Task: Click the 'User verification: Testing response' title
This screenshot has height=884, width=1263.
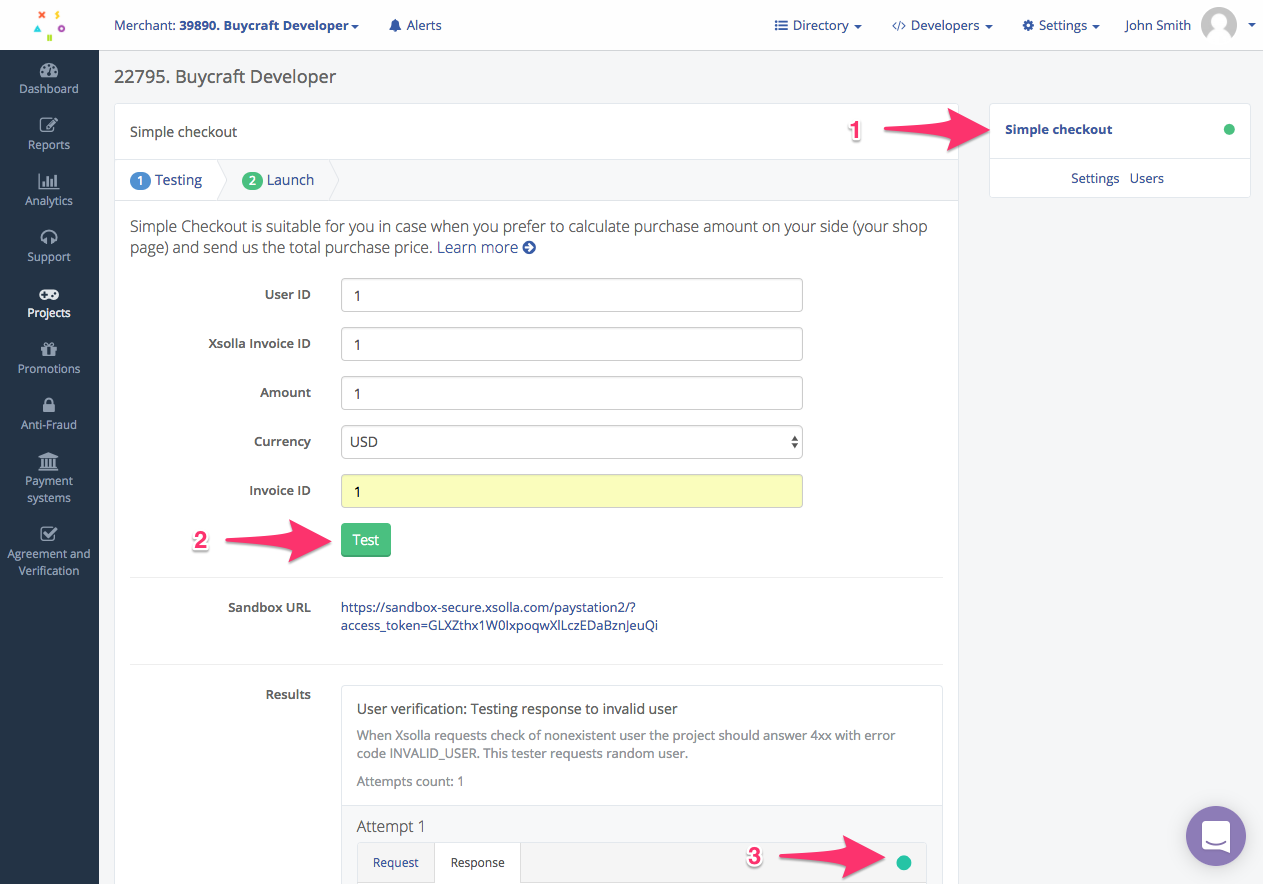Action: (517, 709)
